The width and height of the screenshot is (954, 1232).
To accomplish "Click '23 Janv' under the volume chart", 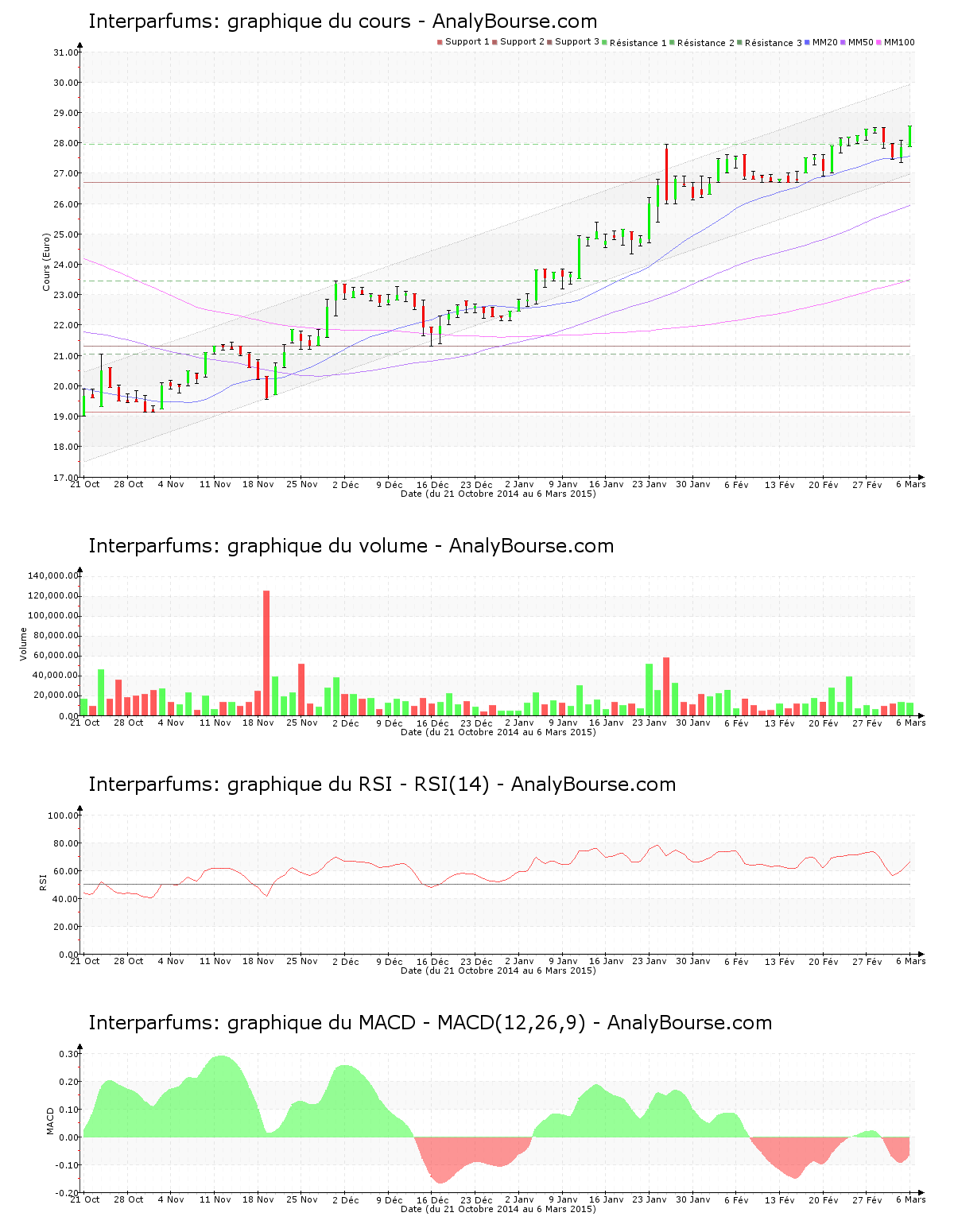I will click(x=650, y=723).
